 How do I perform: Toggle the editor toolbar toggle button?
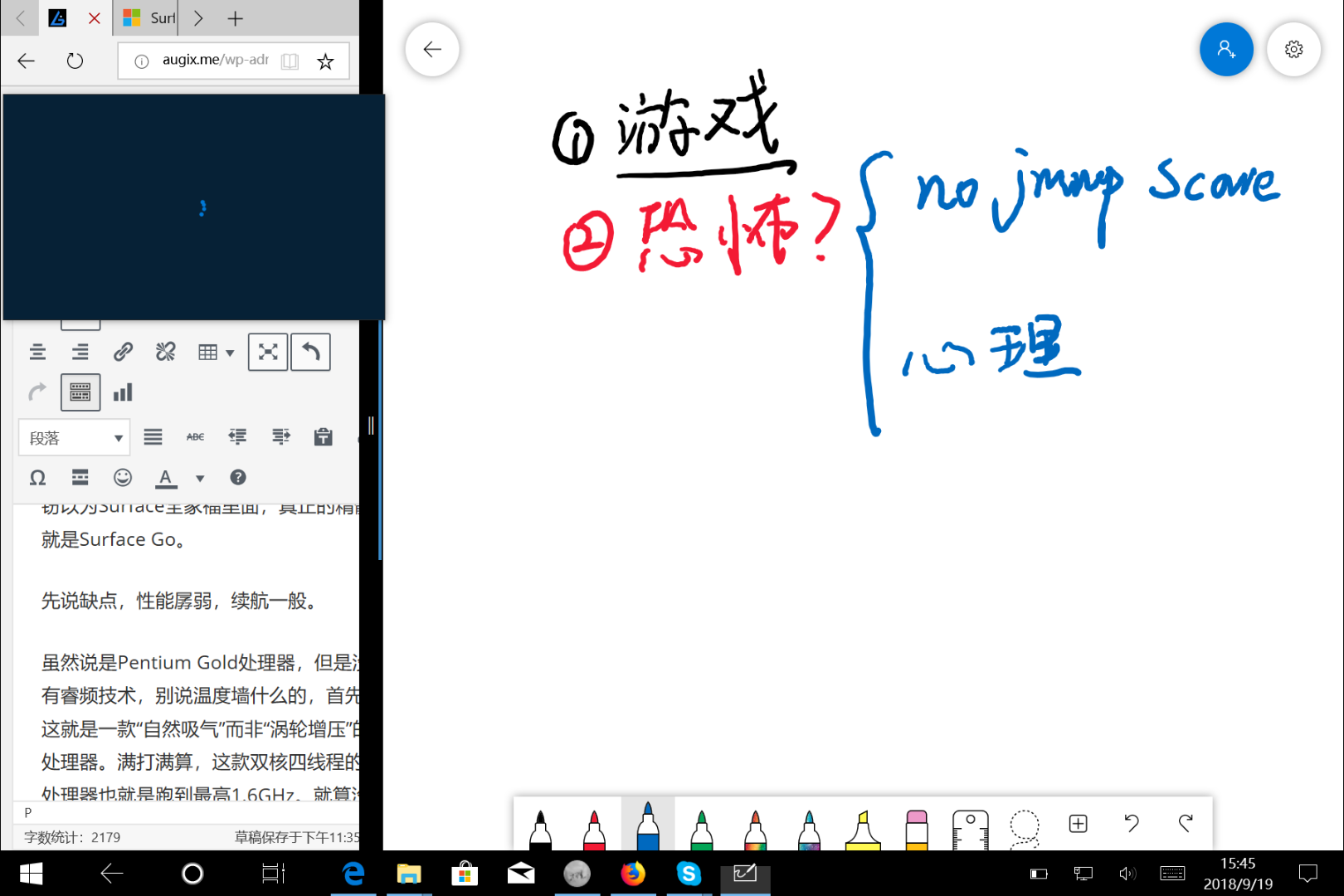pyautogui.click(x=80, y=392)
